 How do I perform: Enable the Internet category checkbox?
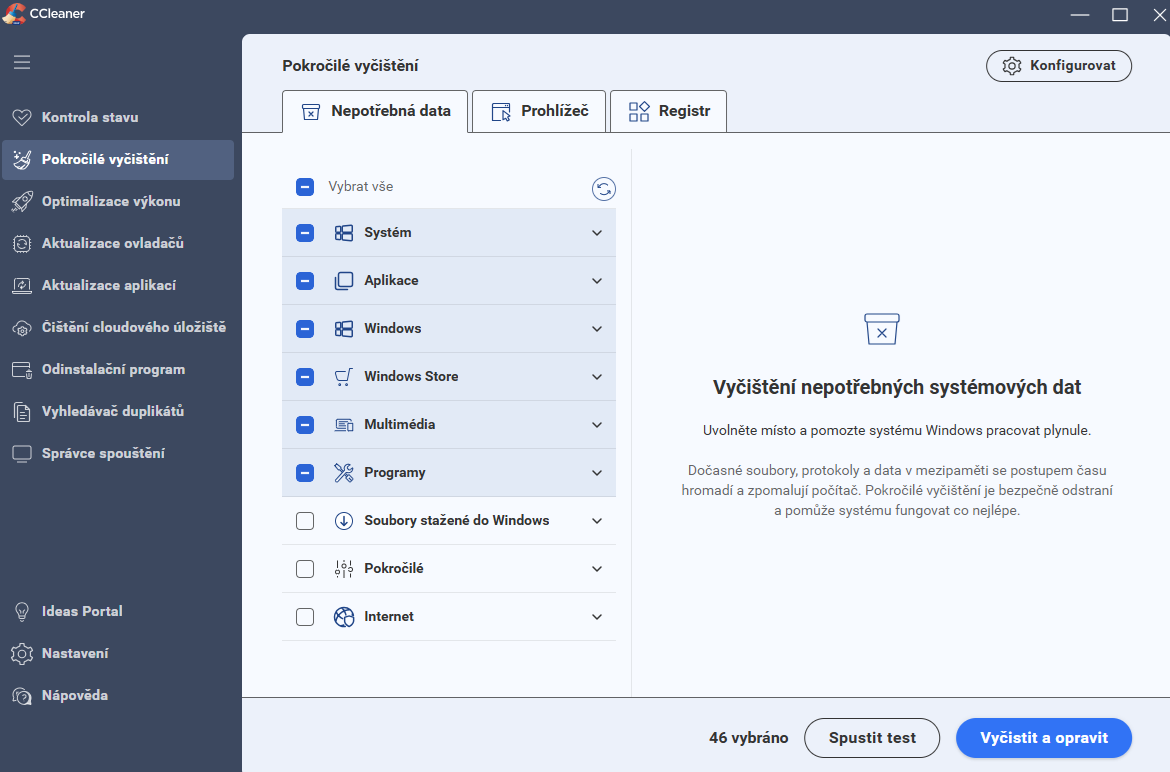(x=305, y=617)
